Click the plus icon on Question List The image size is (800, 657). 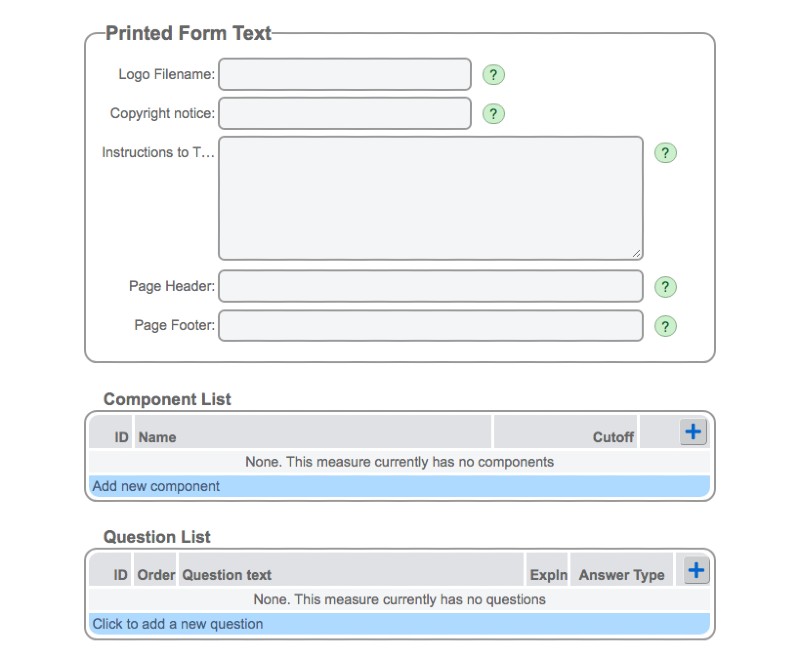pyautogui.click(x=694, y=569)
